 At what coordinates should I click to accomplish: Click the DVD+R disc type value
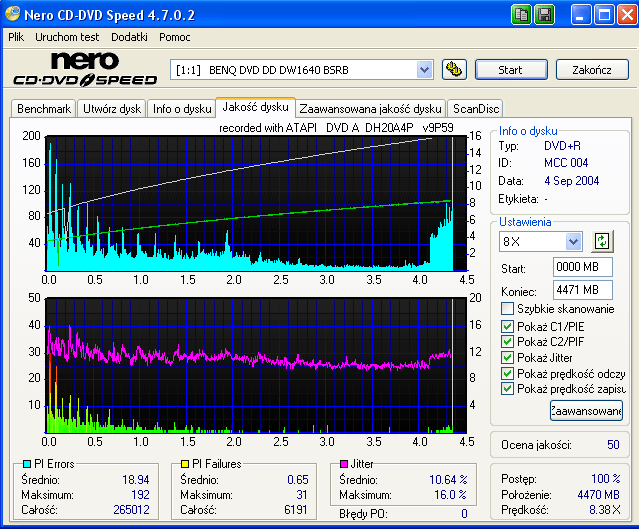562,145
